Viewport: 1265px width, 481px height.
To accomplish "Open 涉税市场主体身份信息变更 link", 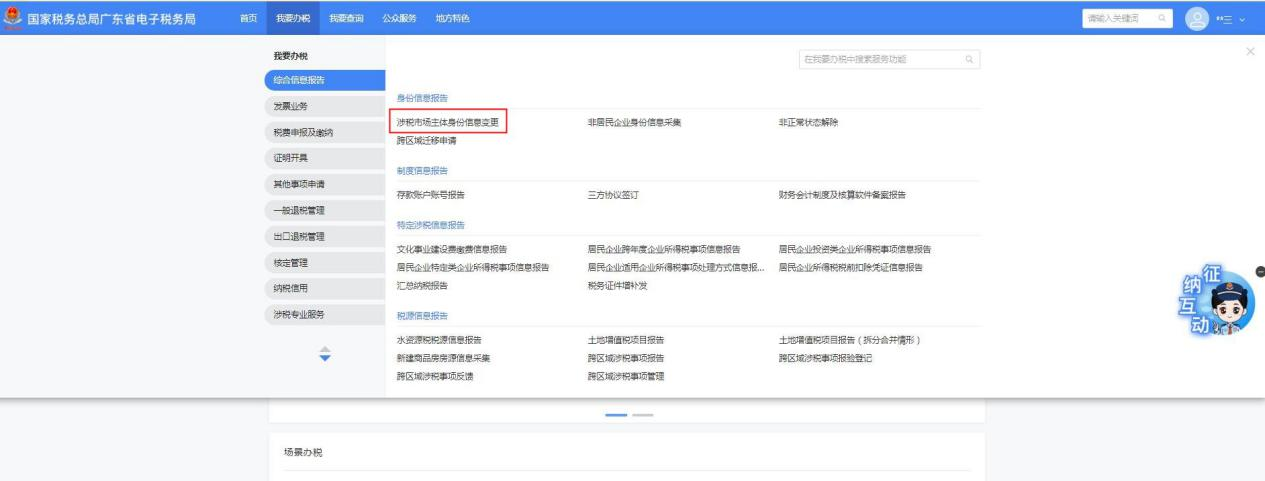I will (x=448, y=122).
